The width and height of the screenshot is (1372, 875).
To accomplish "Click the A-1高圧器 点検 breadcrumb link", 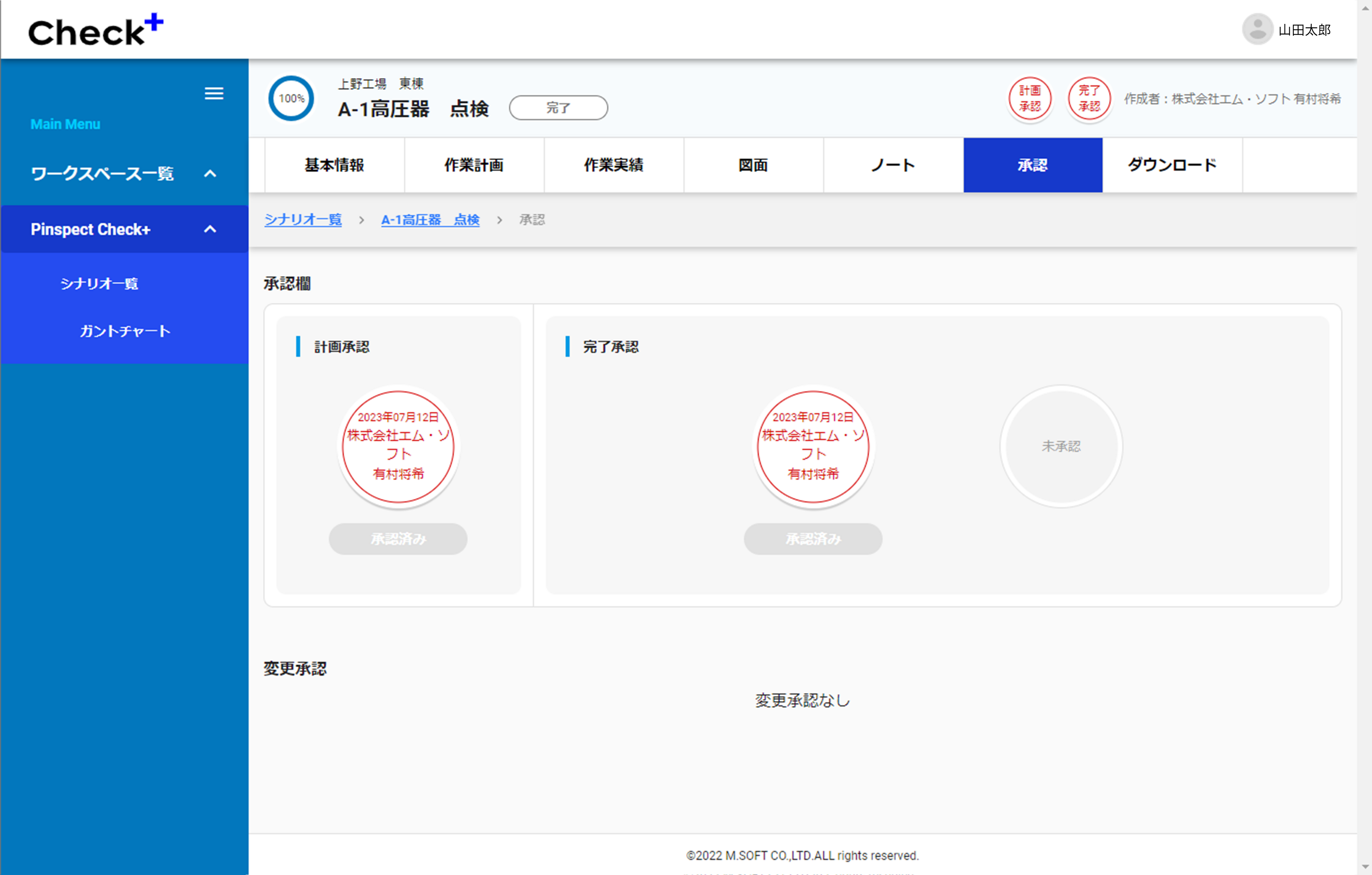I will [x=430, y=220].
